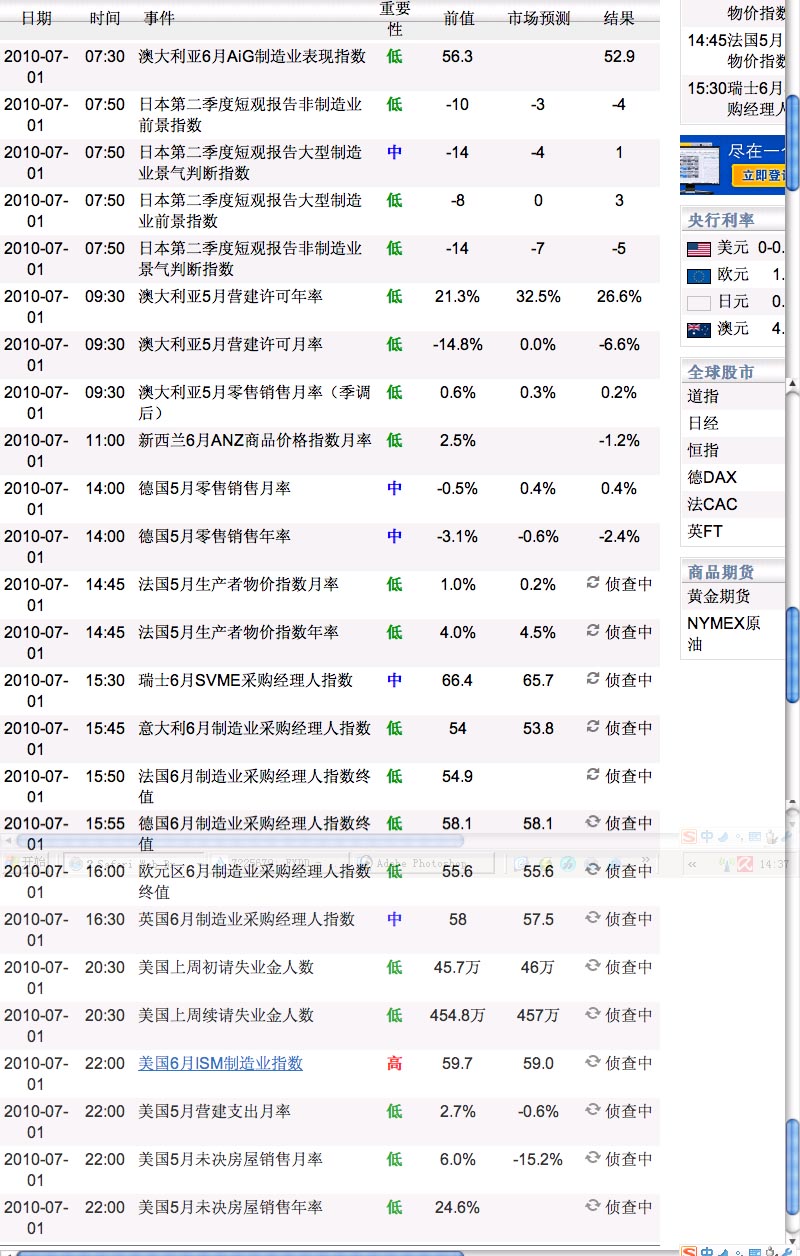Select 日经 in global stocks list

(x=703, y=423)
